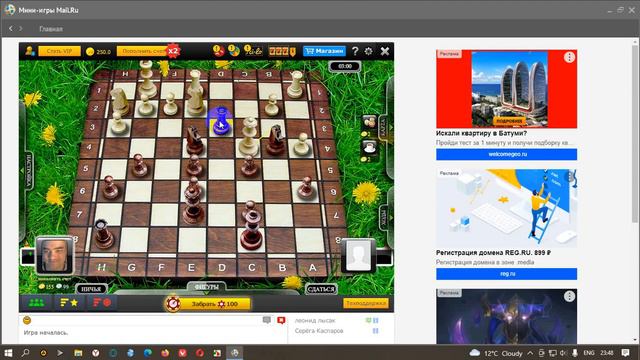Open File Explorer from the taskbar

click(78, 353)
